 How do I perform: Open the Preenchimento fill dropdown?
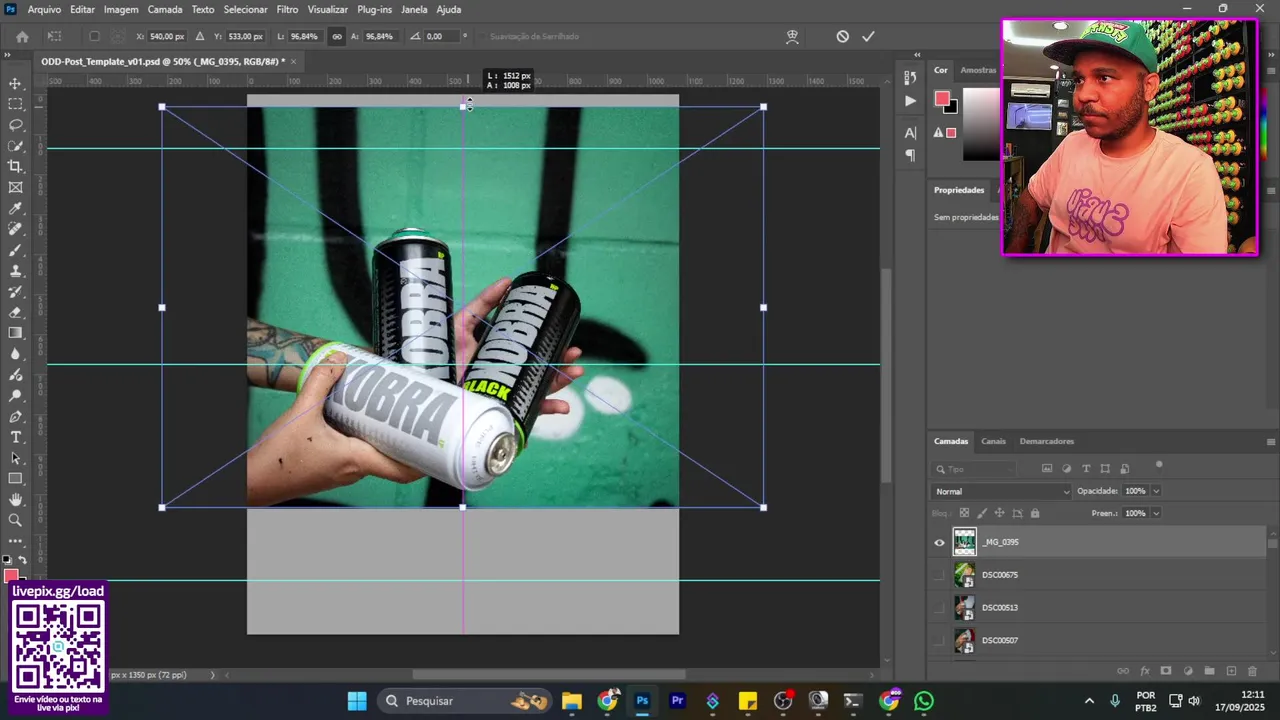(x=1156, y=513)
